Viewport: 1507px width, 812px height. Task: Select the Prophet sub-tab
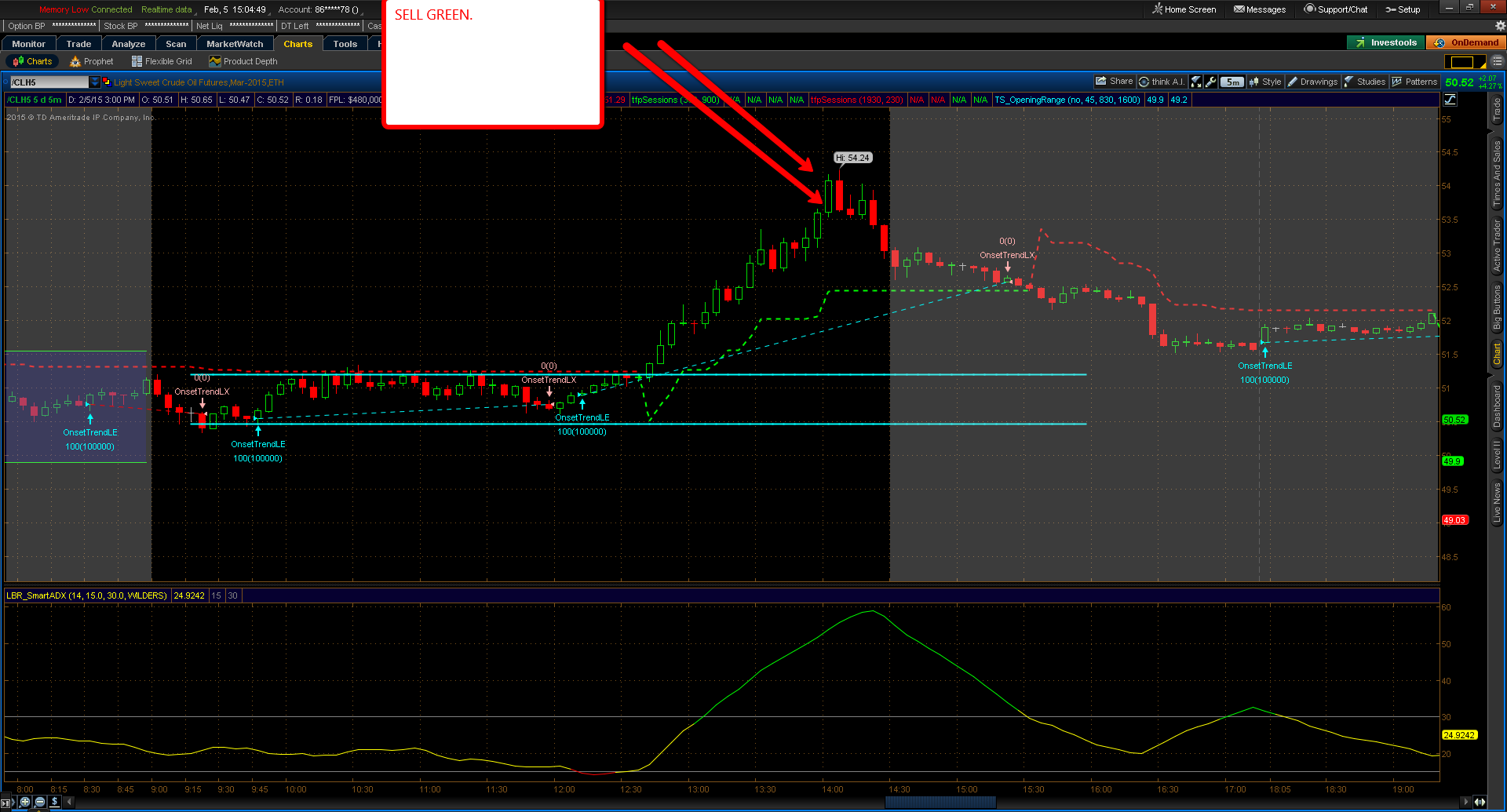pyautogui.click(x=92, y=61)
